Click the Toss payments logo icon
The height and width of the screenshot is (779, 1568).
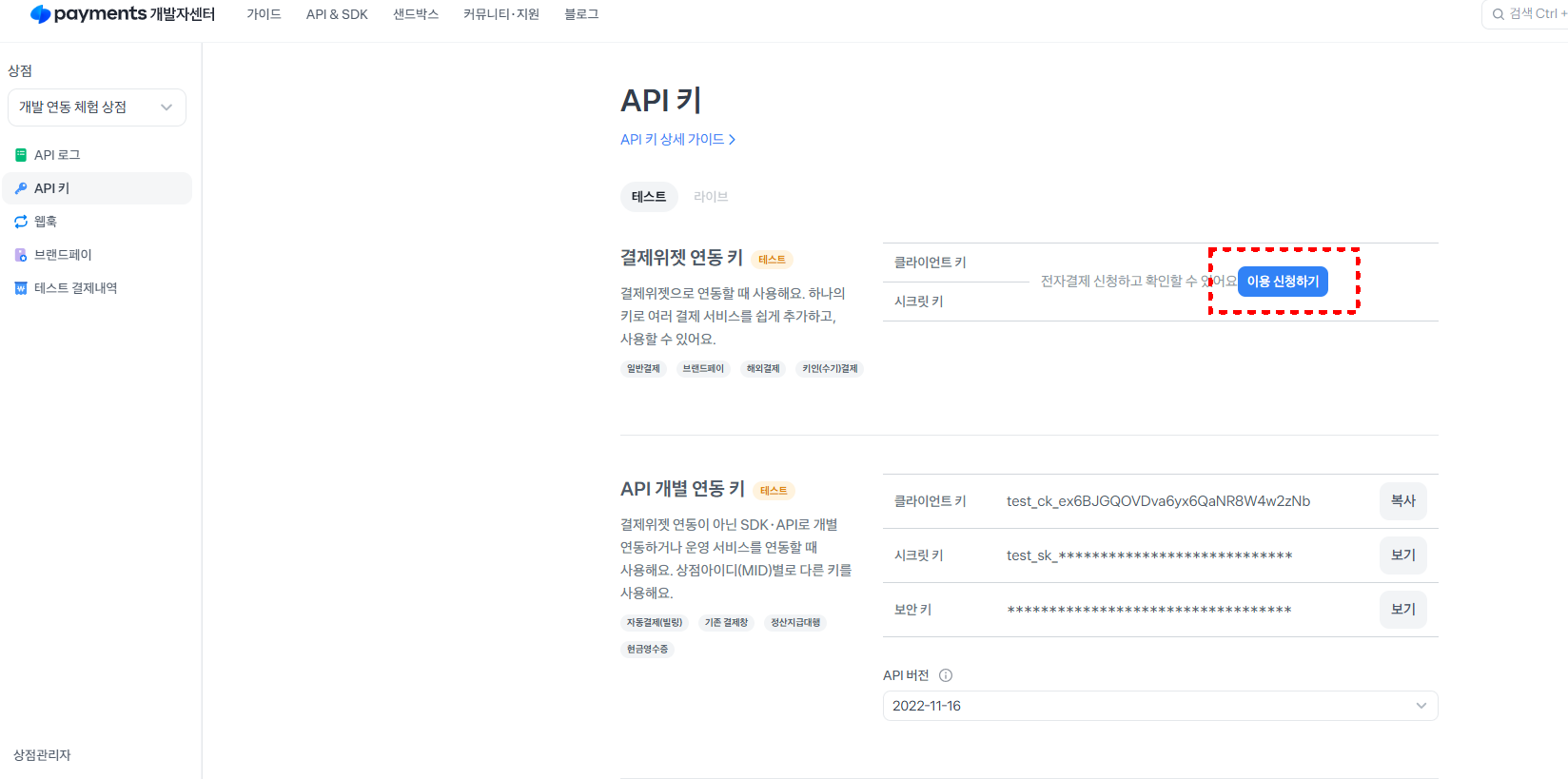pos(40,14)
